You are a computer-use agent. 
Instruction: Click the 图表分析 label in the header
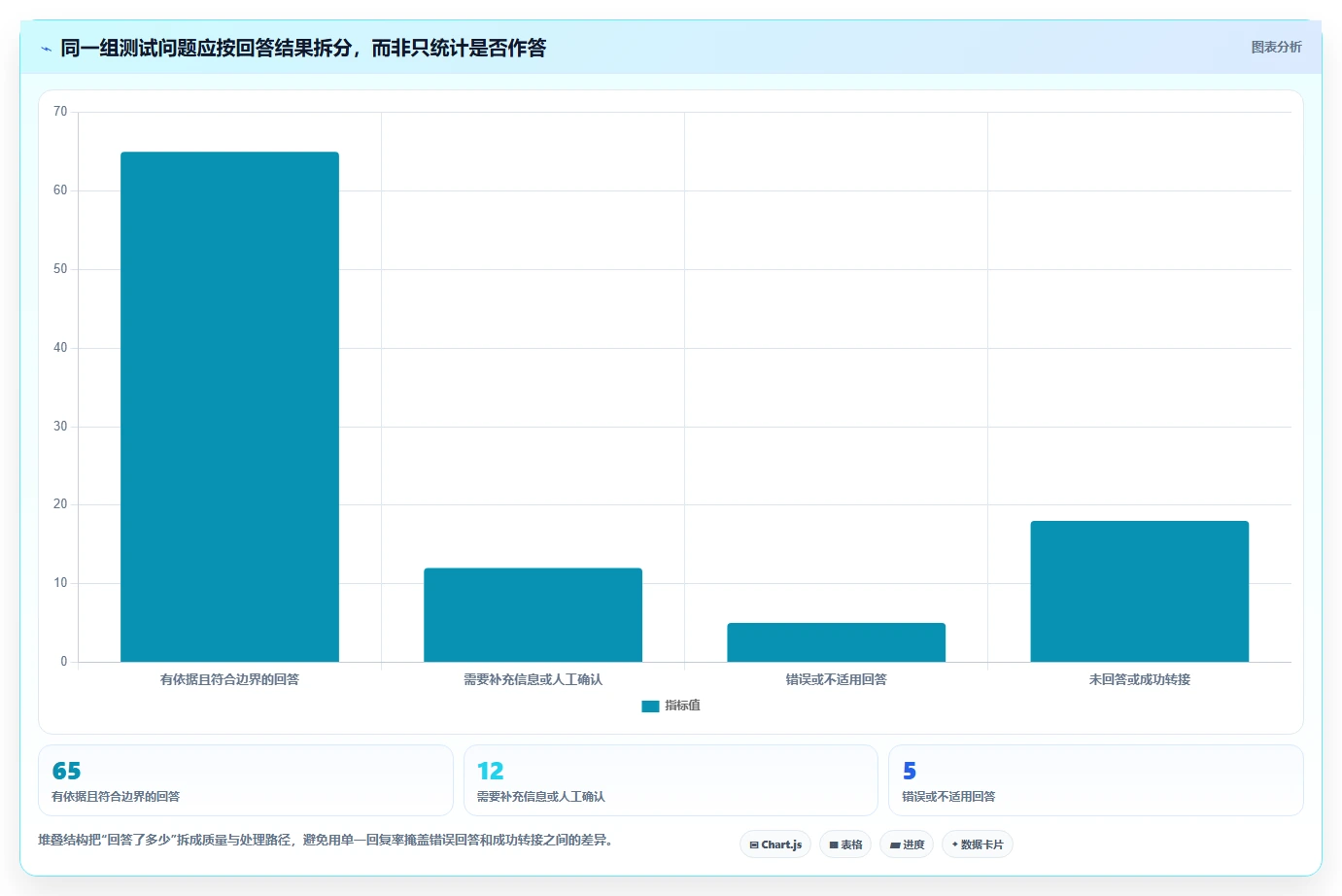pyautogui.click(x=1276, y=47)
